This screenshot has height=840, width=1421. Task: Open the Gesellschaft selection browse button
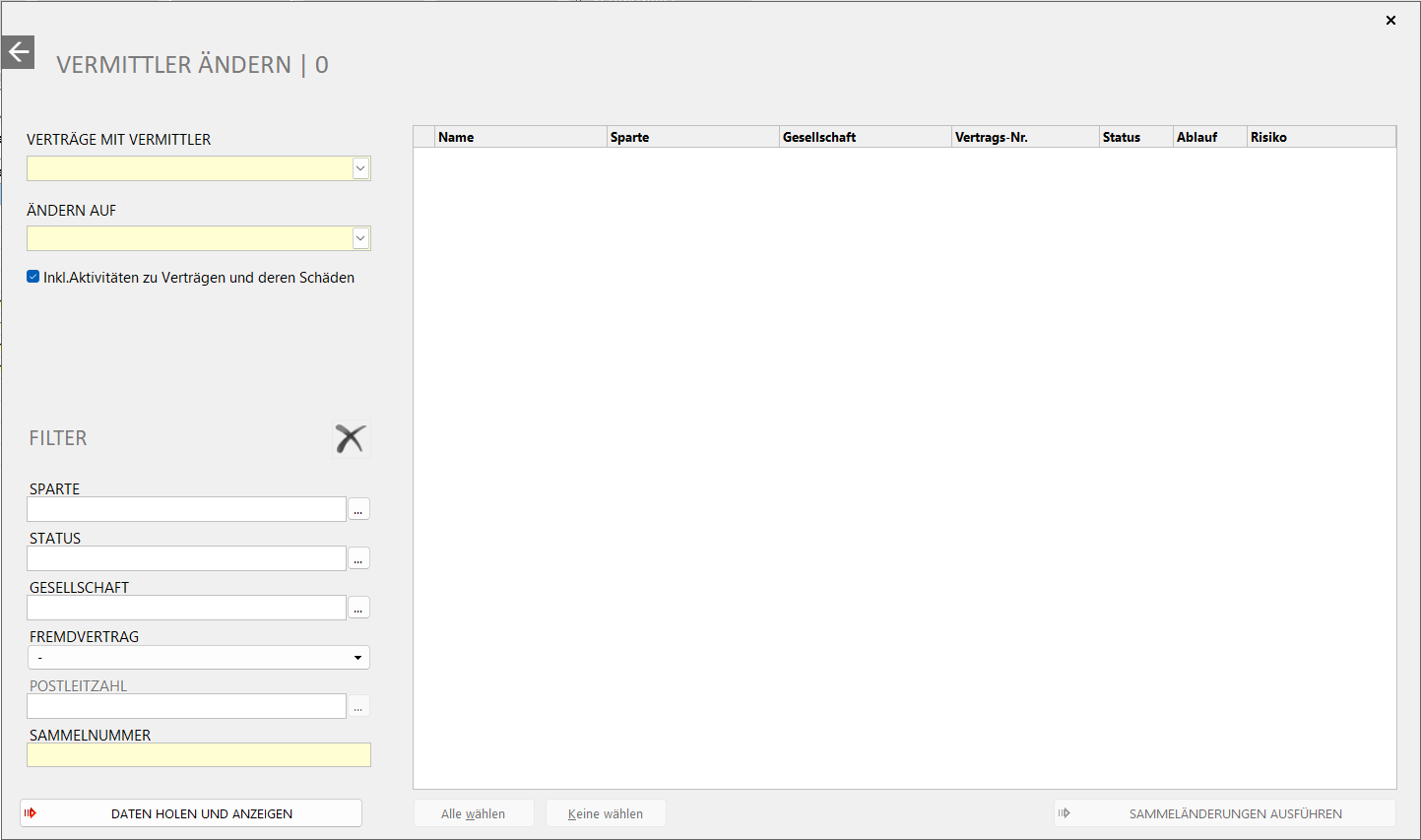point(358,608)
